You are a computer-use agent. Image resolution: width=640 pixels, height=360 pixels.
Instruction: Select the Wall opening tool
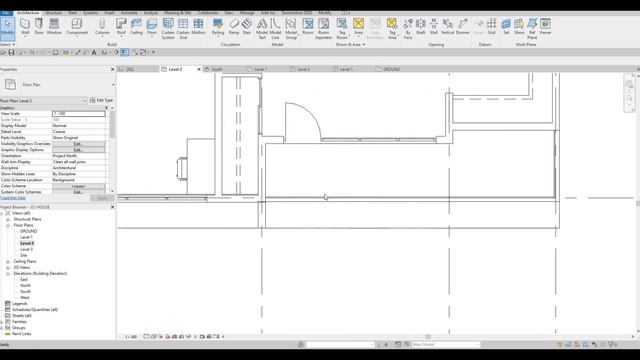pyautogui.click(x=434, y=27)
